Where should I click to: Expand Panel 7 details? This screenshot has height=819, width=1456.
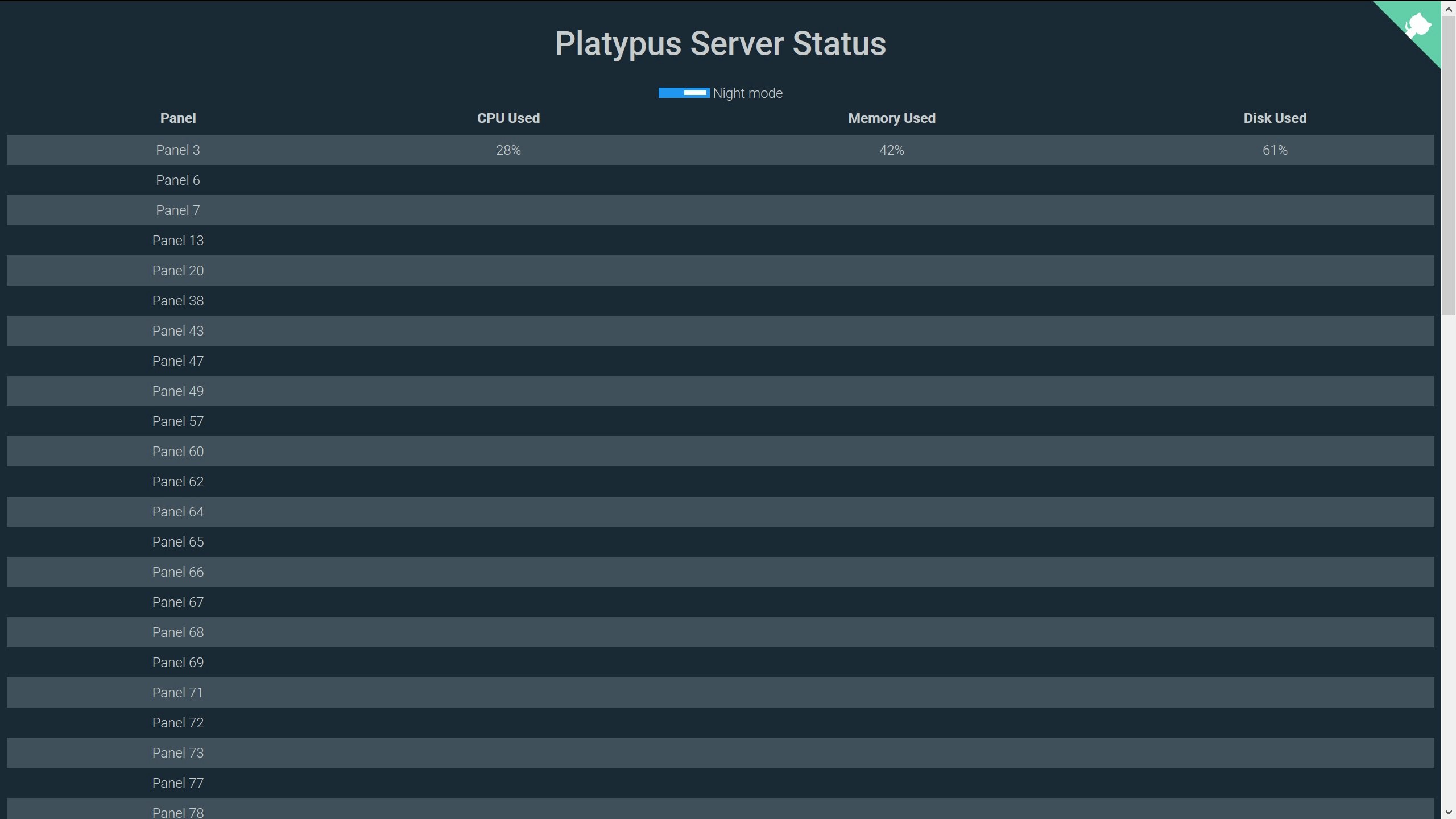[178, 210]
